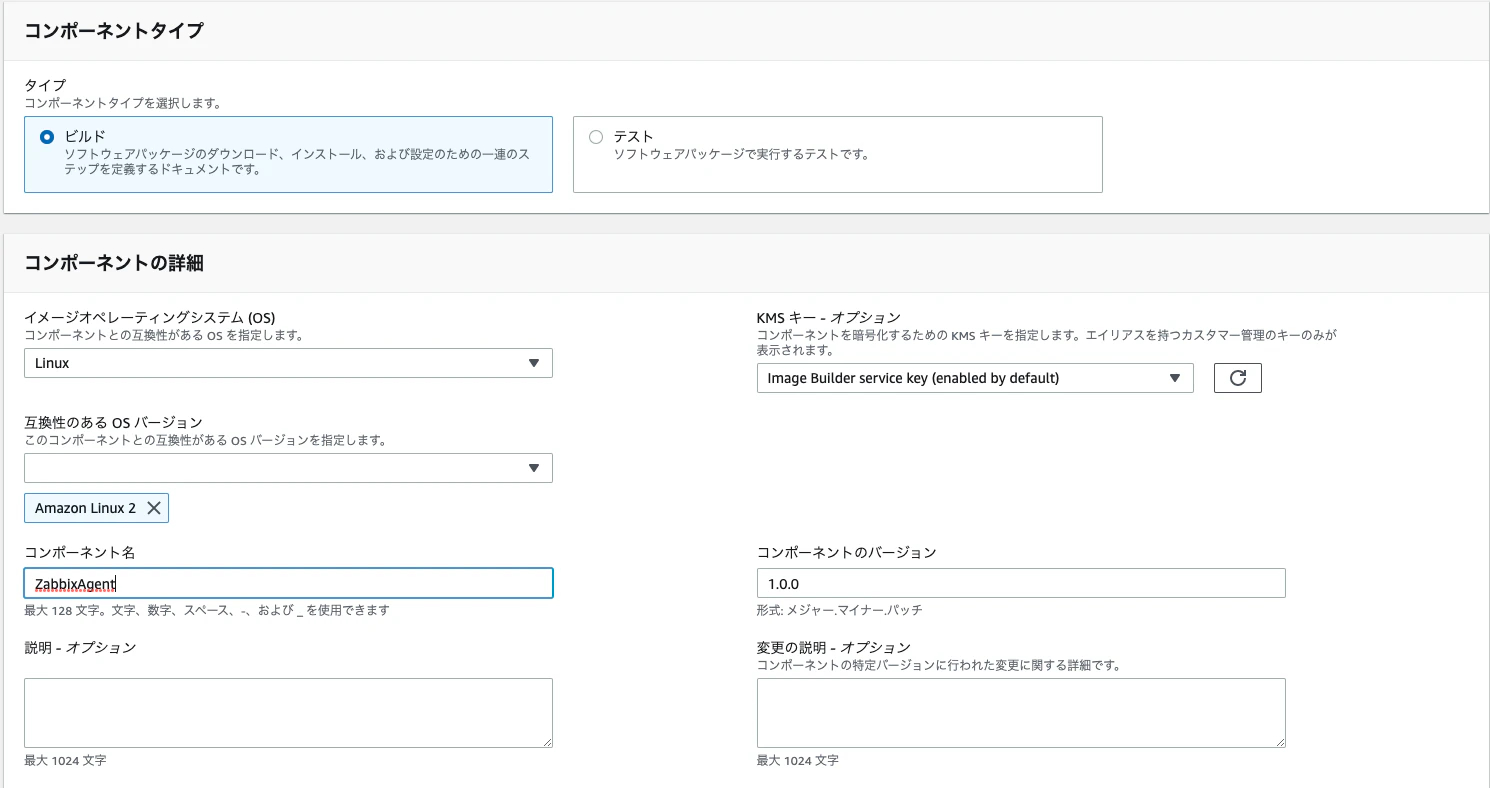Click the refresh KMS keys icon button

coord(1238,378)
